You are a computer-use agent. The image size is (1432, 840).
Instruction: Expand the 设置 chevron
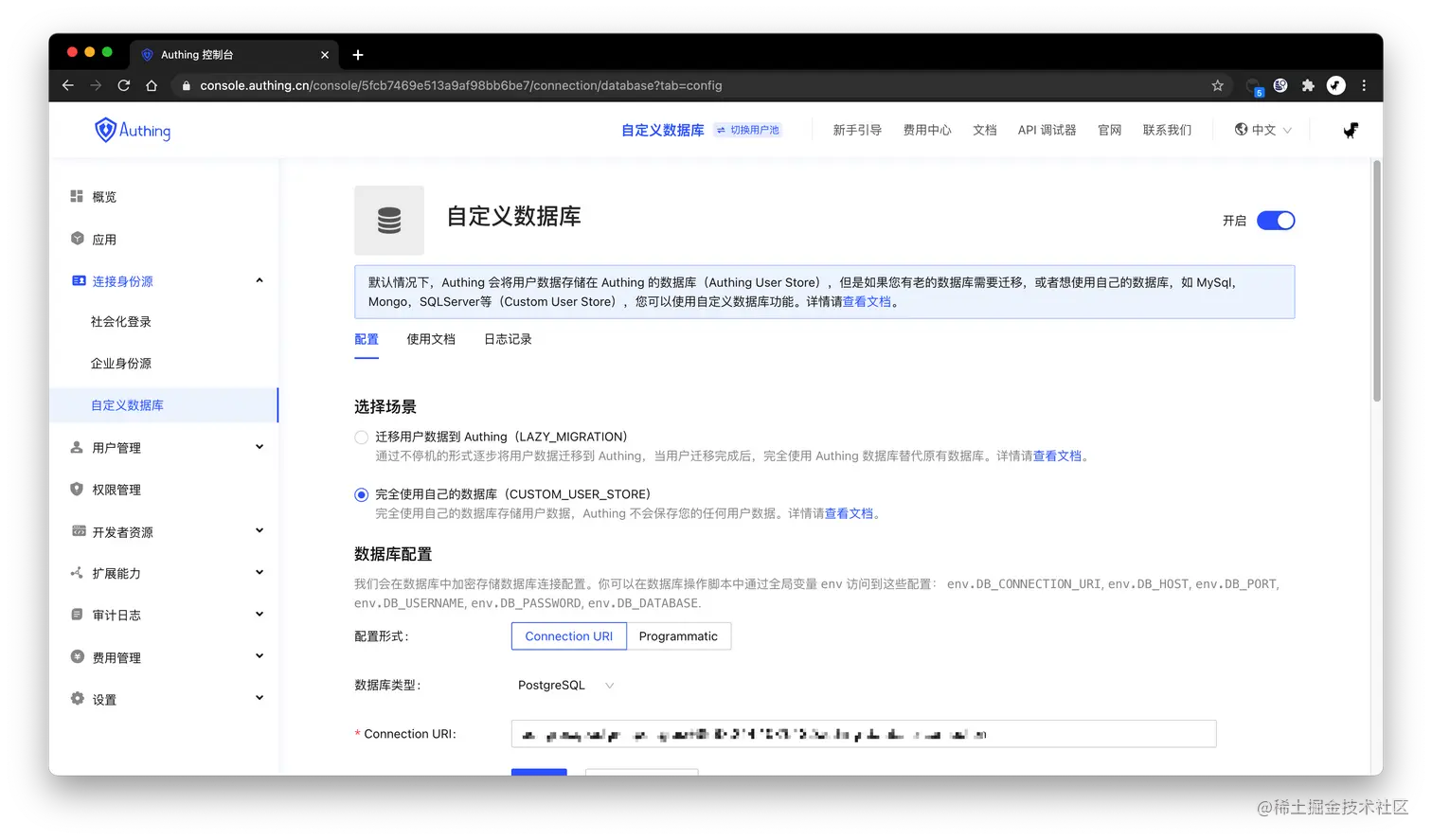[260, 698]
